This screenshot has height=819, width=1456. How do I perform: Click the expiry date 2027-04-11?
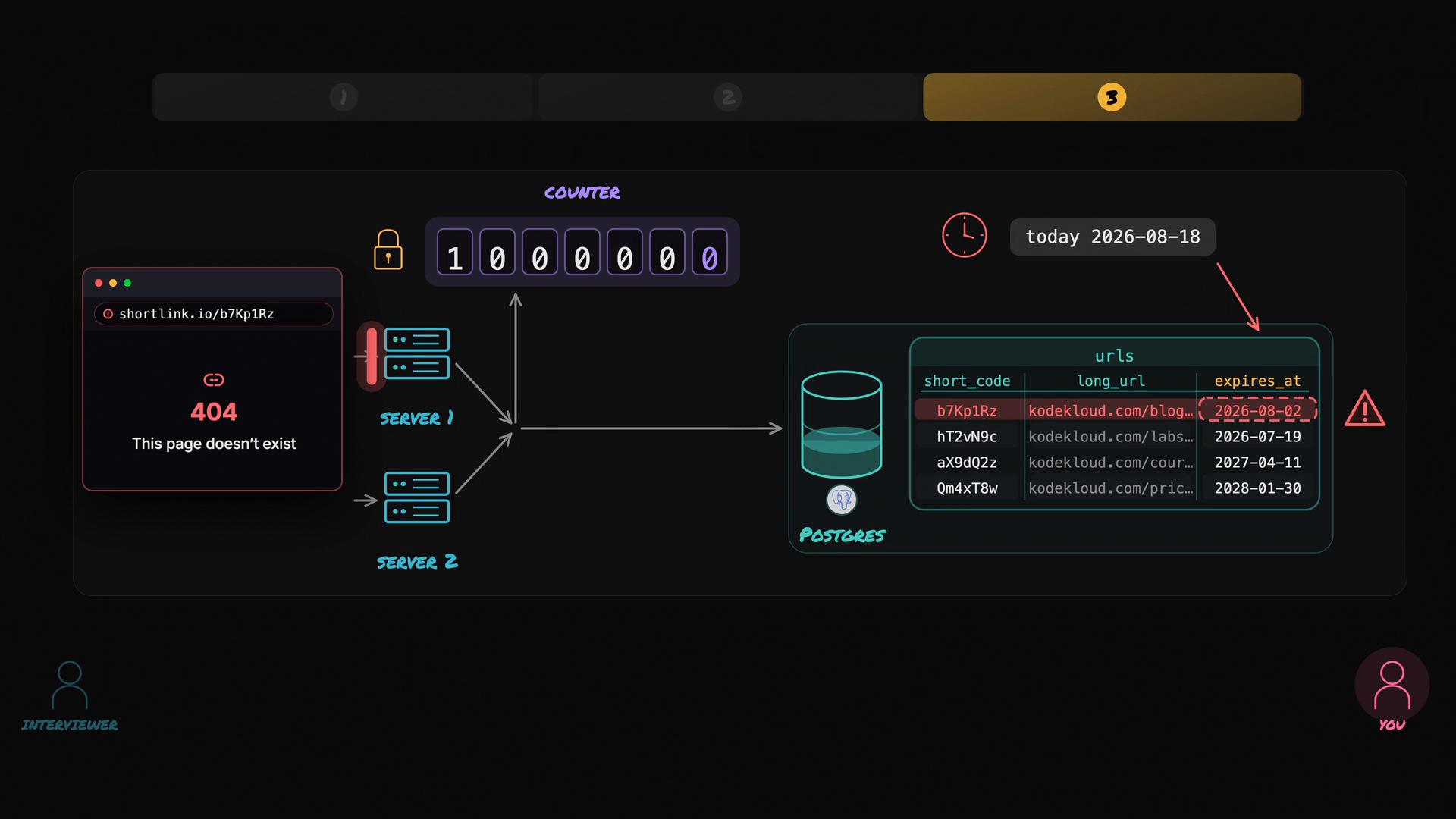point(1257,462)
